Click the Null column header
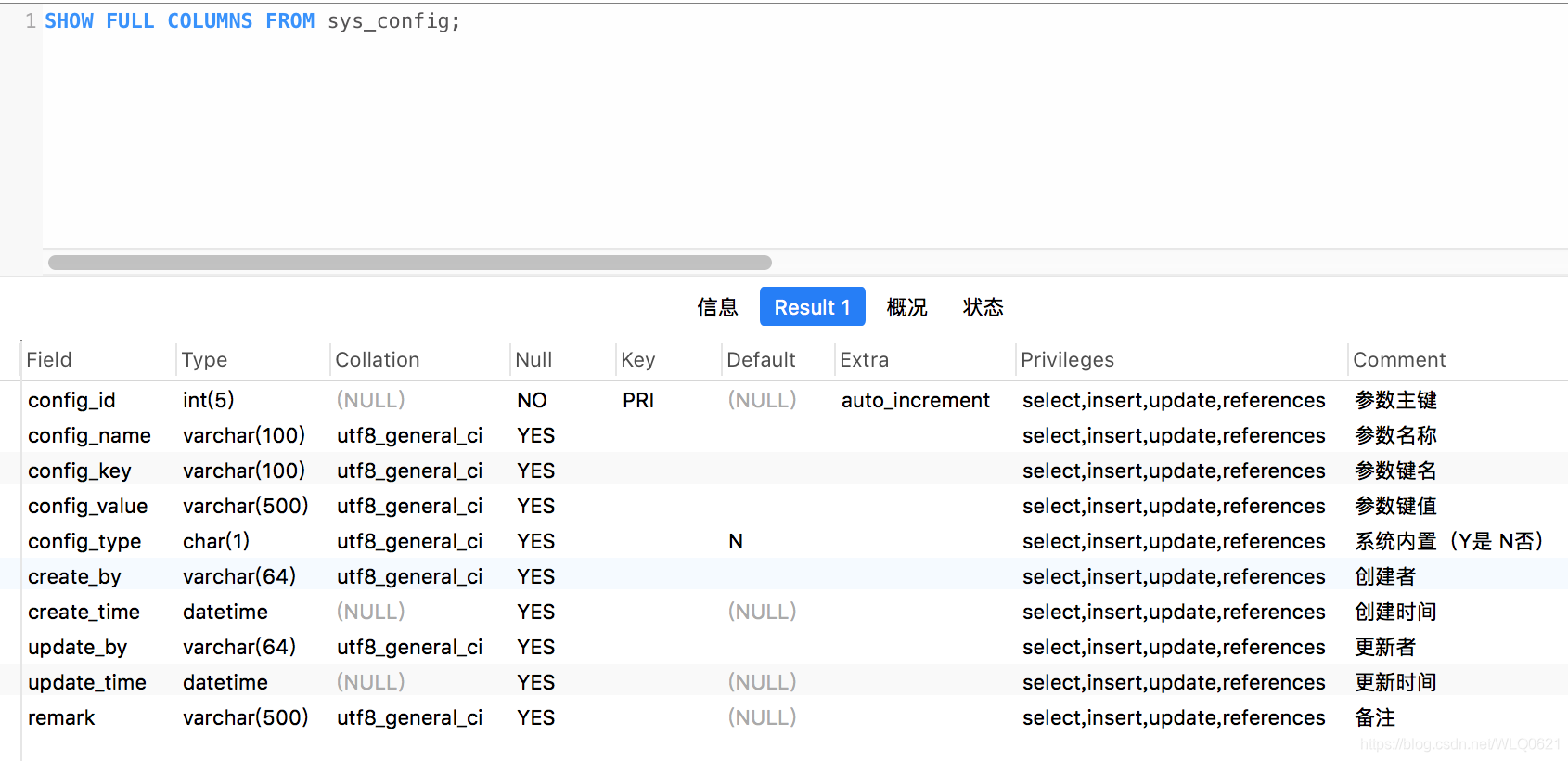Viewport: 1568px width, 761px height. (533, 359)
